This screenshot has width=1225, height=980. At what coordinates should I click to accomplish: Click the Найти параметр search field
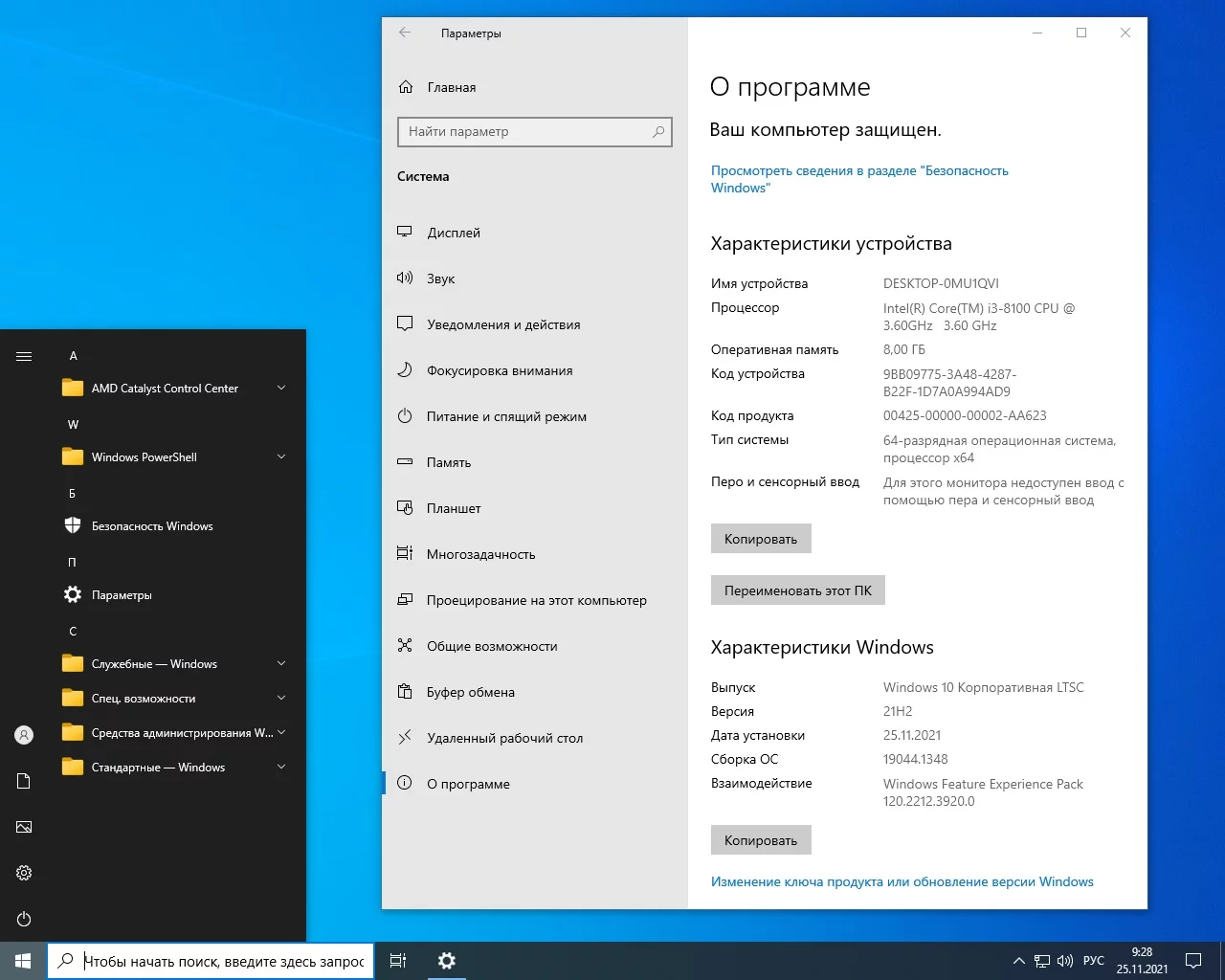coord(535,132)
